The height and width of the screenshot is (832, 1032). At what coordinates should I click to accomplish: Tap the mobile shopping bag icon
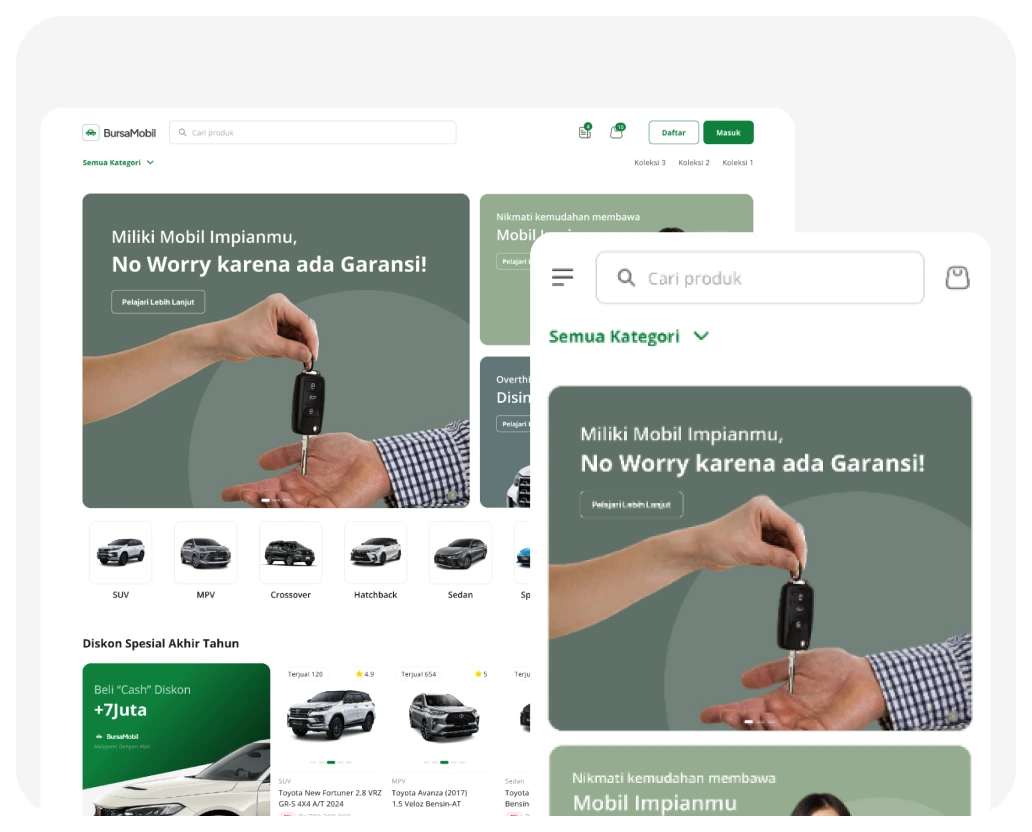(x=957, y=278)
